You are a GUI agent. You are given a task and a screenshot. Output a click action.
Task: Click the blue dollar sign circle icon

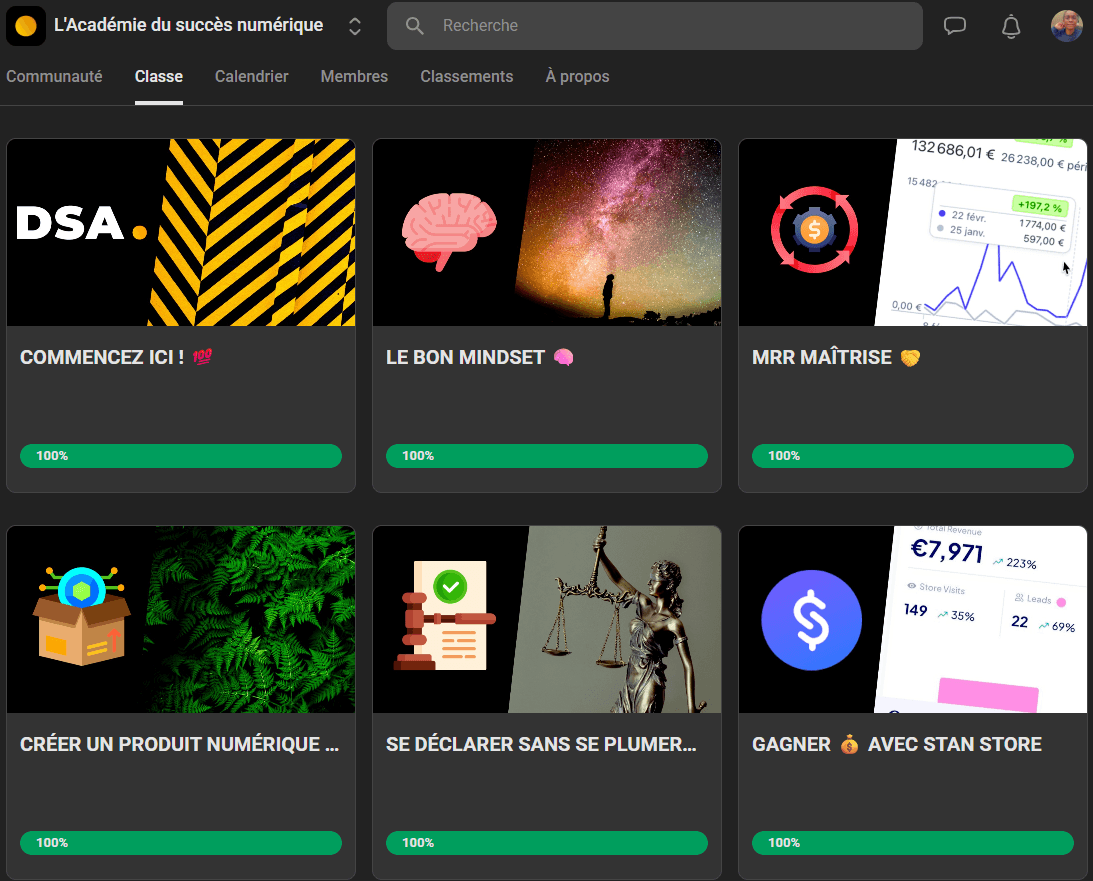pos(811,620)
